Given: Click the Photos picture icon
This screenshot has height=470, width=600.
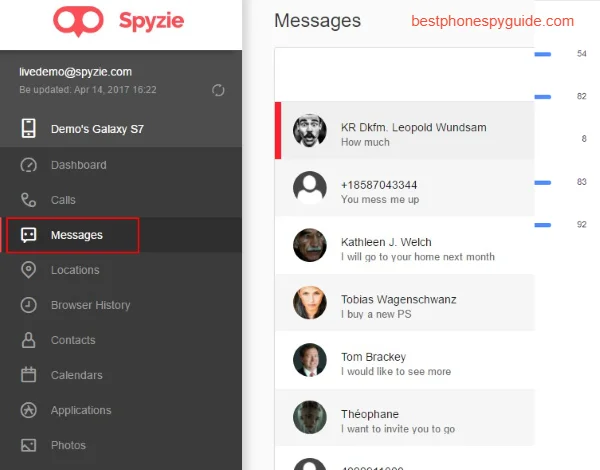Looking at the screenshot, I should click(x=29, y=445).
